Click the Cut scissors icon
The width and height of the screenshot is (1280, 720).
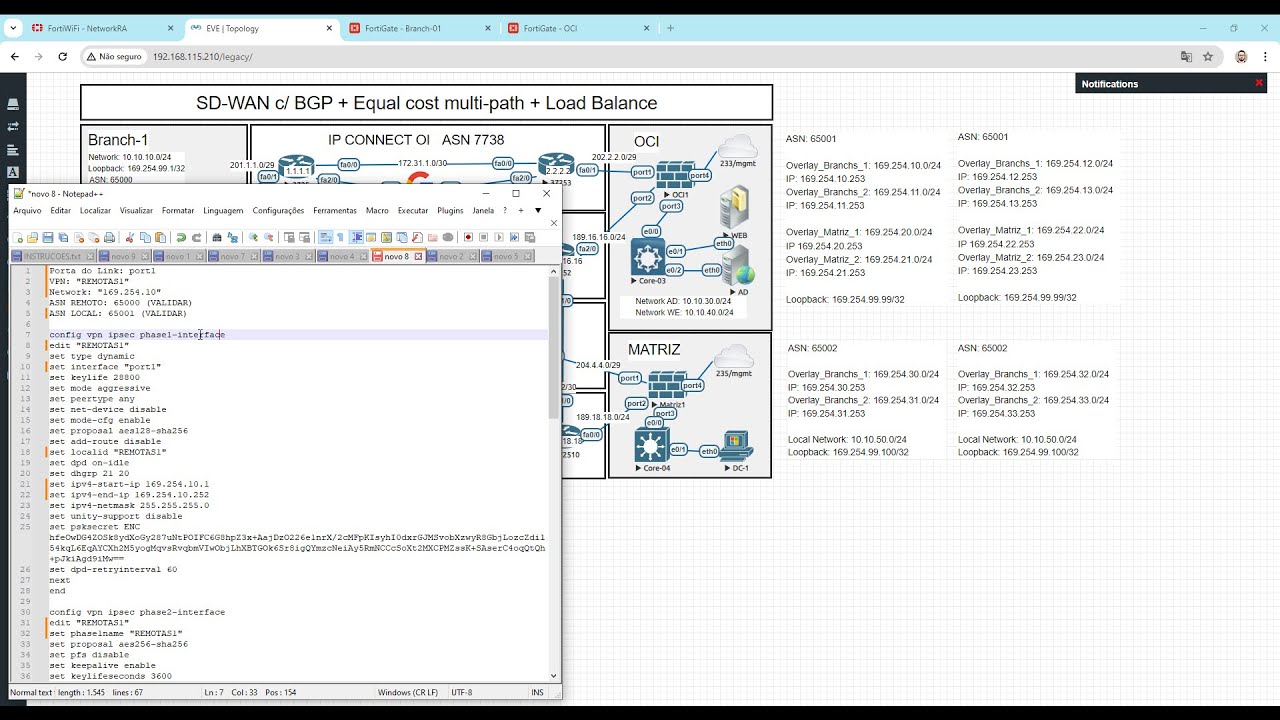pyautogui.click(x=129, y=238)
